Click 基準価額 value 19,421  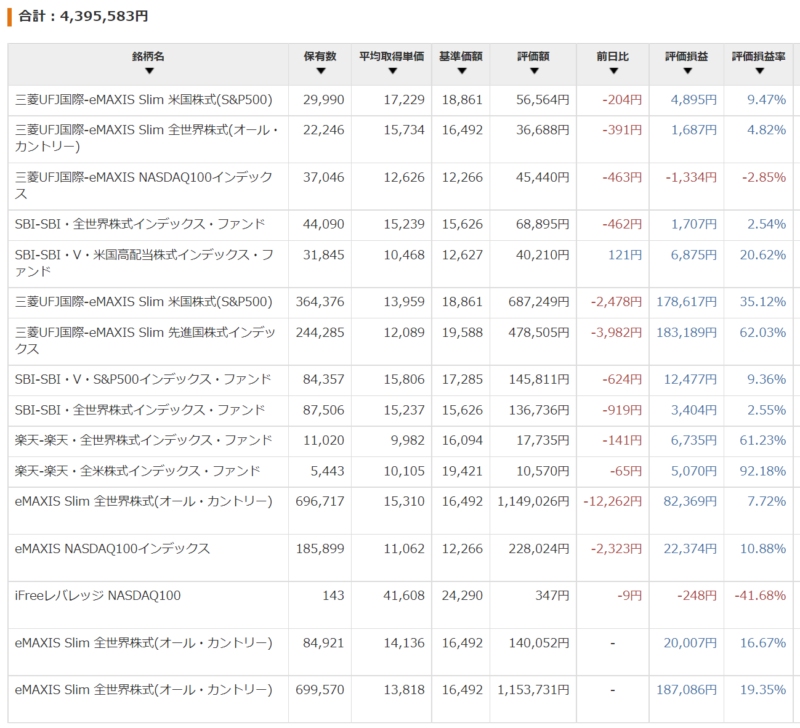click(x=462, y=471)
